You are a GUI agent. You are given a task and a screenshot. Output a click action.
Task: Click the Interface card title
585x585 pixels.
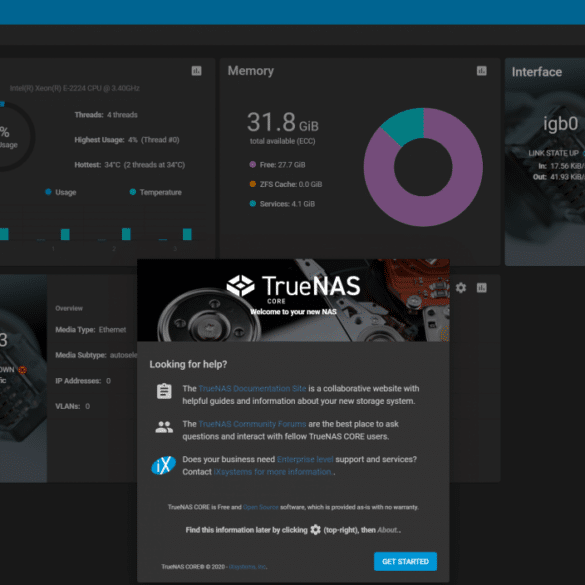coord(536,72)
